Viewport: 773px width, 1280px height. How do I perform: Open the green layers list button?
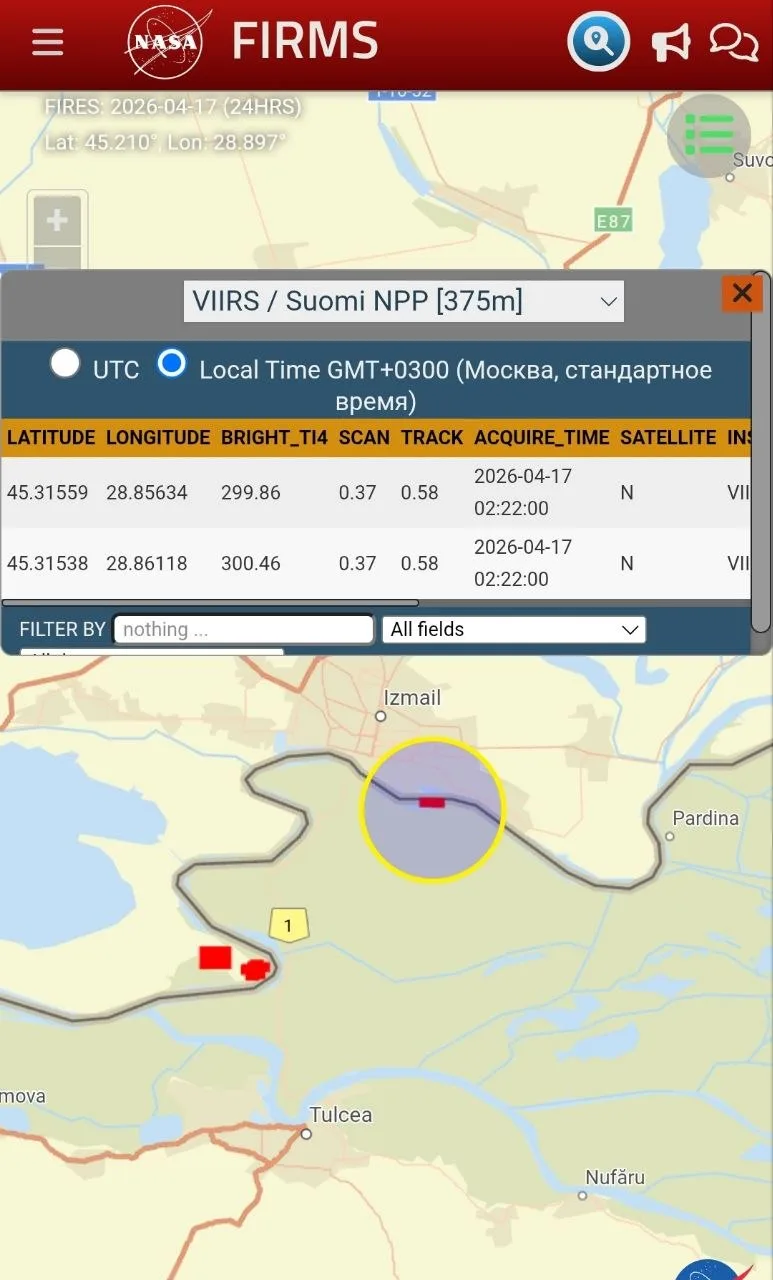pyautogui.click(x=709, y=135)
